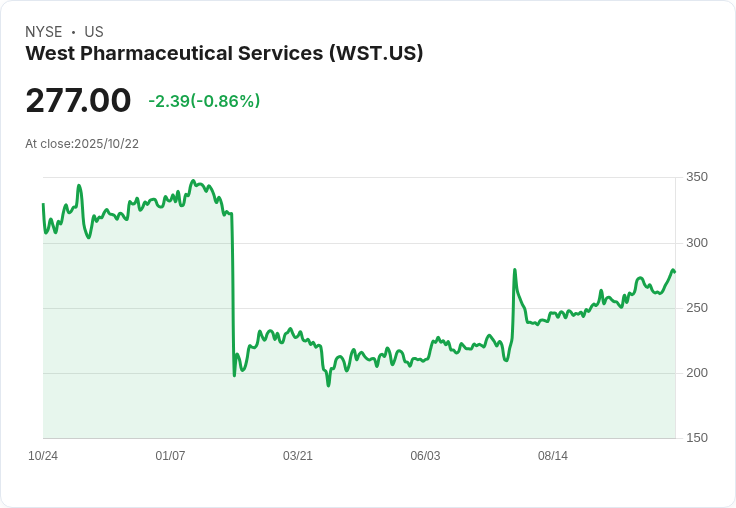Click the July price spike peak on chart
The image size is (736, 508).
pos(515,269)
